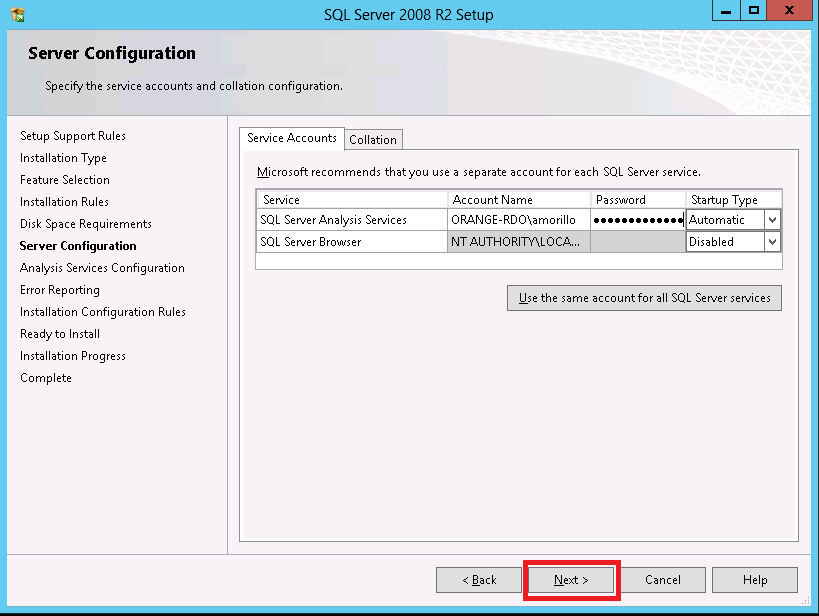This screenshot has width=819, height=616.
Task: Click the Password column header
Action: [638, 200]
